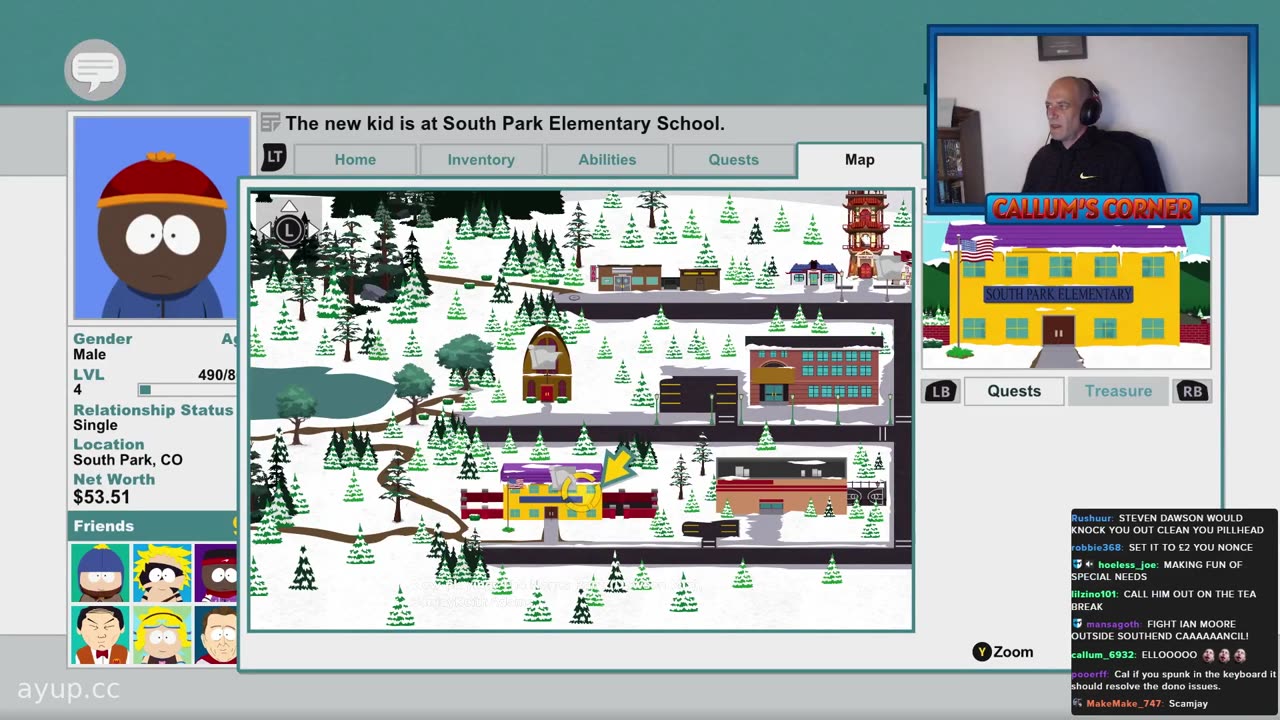Click the streamer webcam overlay

1092,120
